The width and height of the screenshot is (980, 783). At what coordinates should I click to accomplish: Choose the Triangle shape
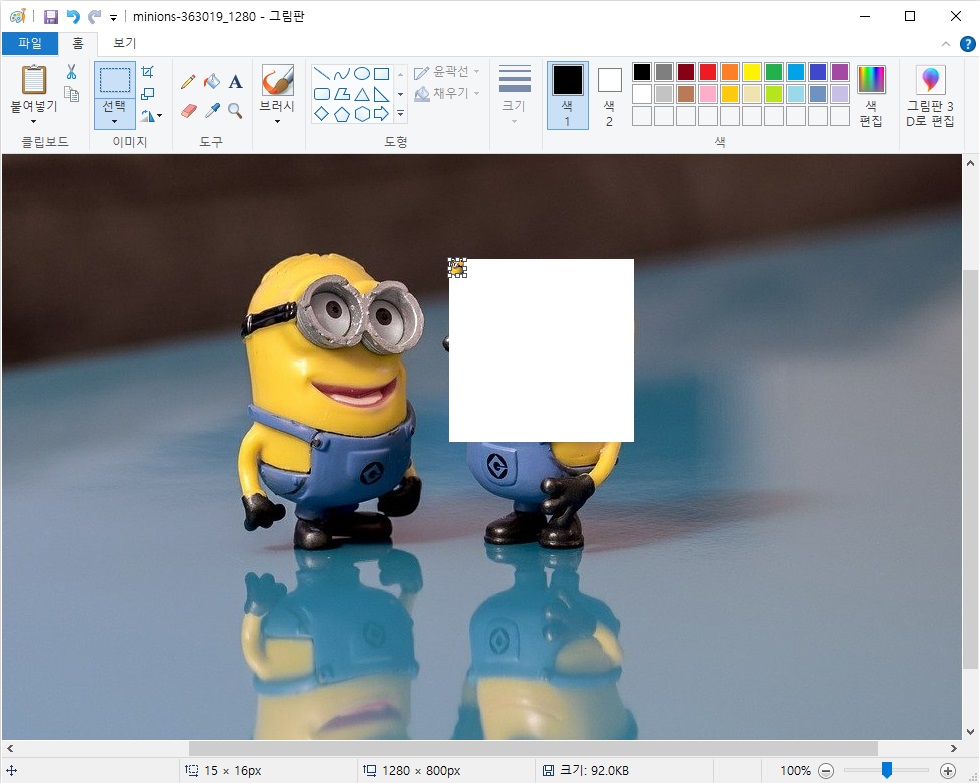click(x=361, y=94)
